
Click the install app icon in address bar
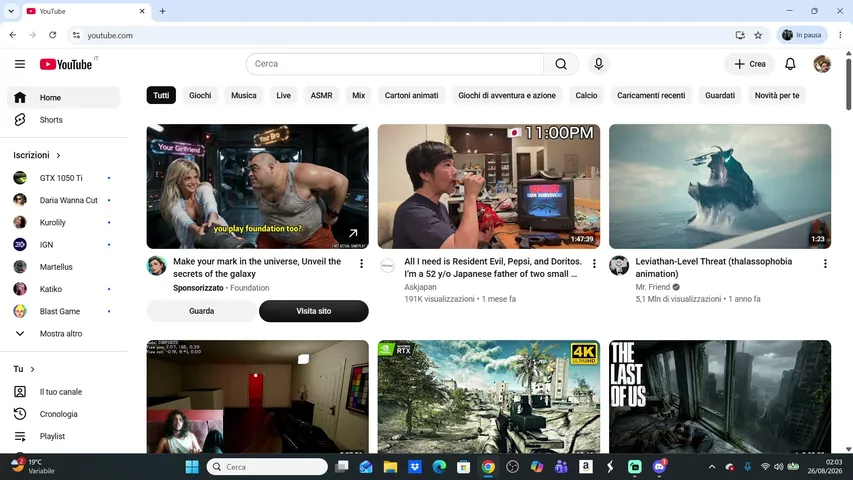[740, 35]
